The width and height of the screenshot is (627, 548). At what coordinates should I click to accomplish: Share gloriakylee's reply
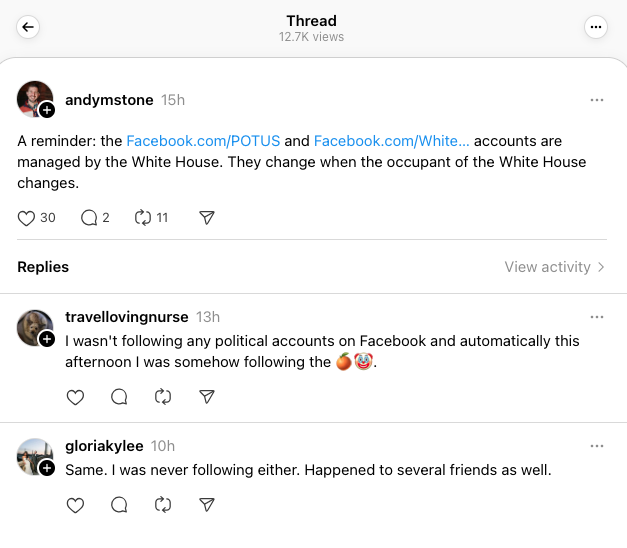coord(207,505)
